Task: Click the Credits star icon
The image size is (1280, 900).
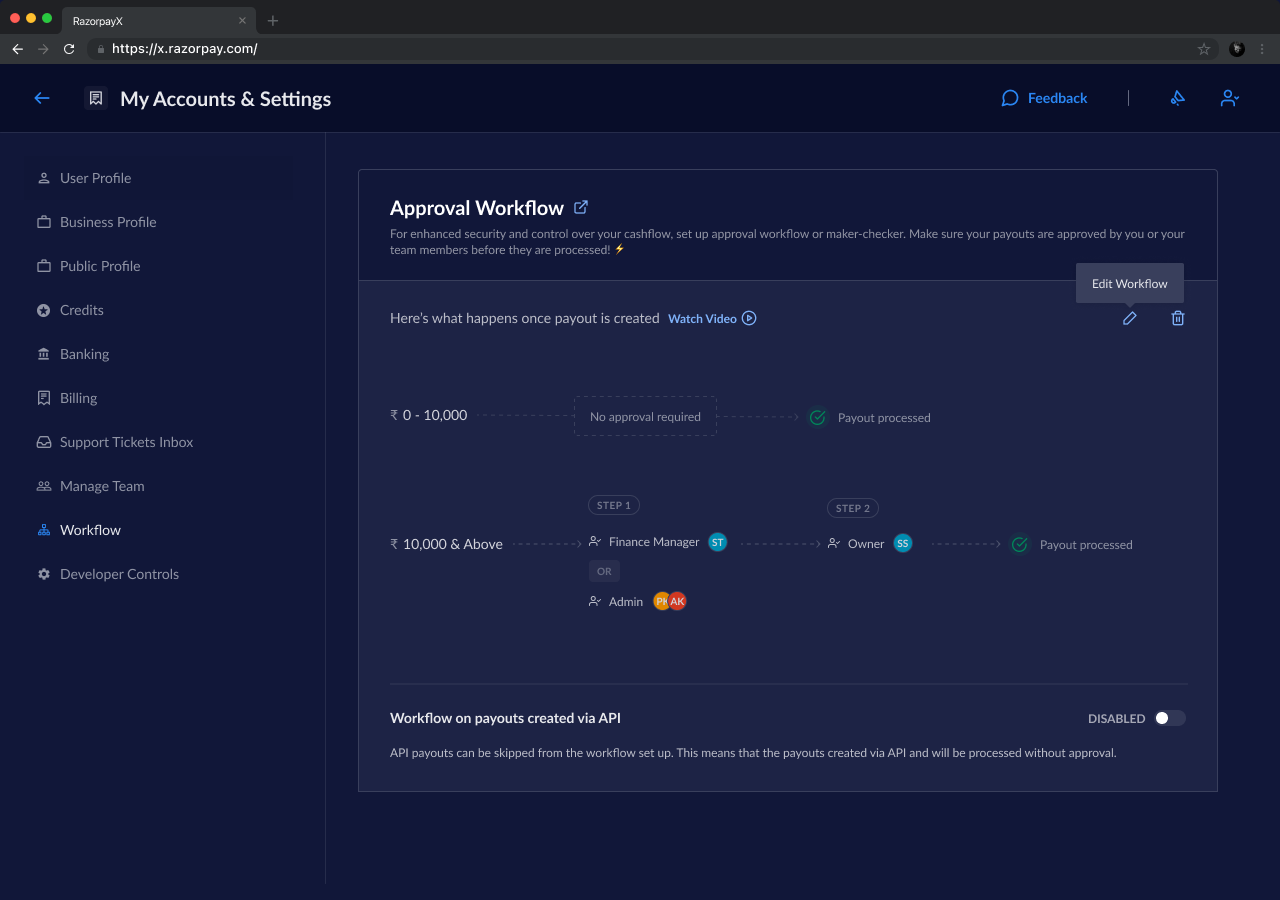Action: [44, 310]
